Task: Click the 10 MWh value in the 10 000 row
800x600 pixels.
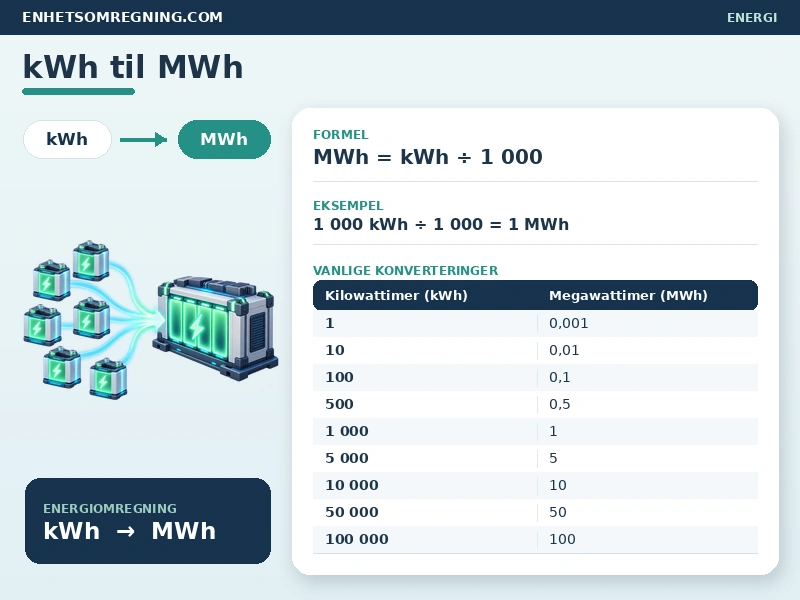Action: [648, 486]
